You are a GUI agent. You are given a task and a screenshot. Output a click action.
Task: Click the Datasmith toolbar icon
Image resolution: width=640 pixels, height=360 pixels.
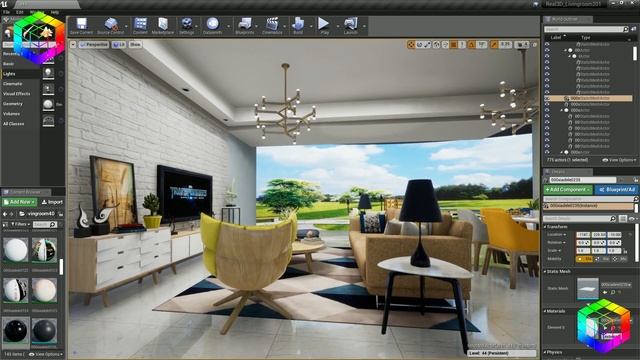213,26
